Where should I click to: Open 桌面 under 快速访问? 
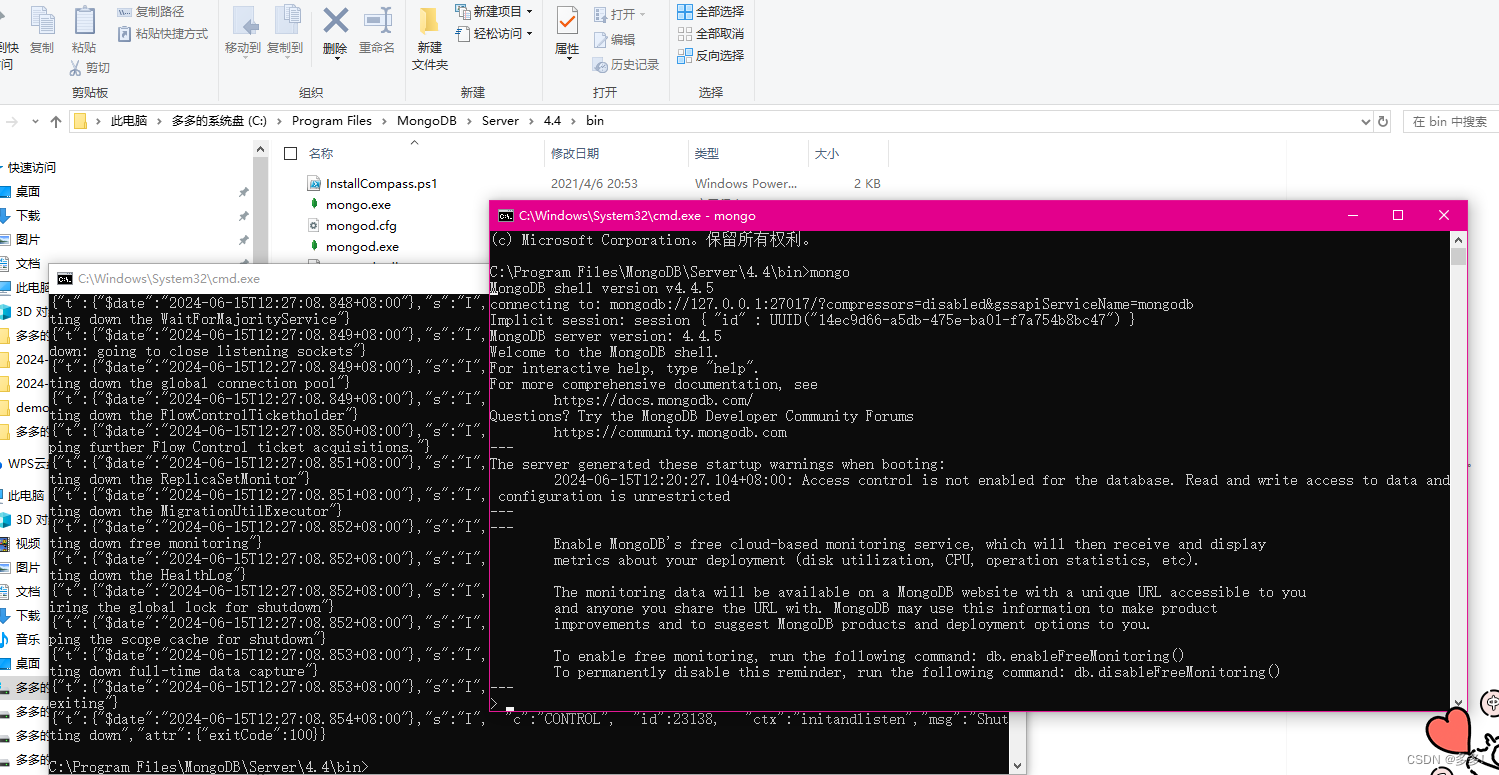point(28,191)
